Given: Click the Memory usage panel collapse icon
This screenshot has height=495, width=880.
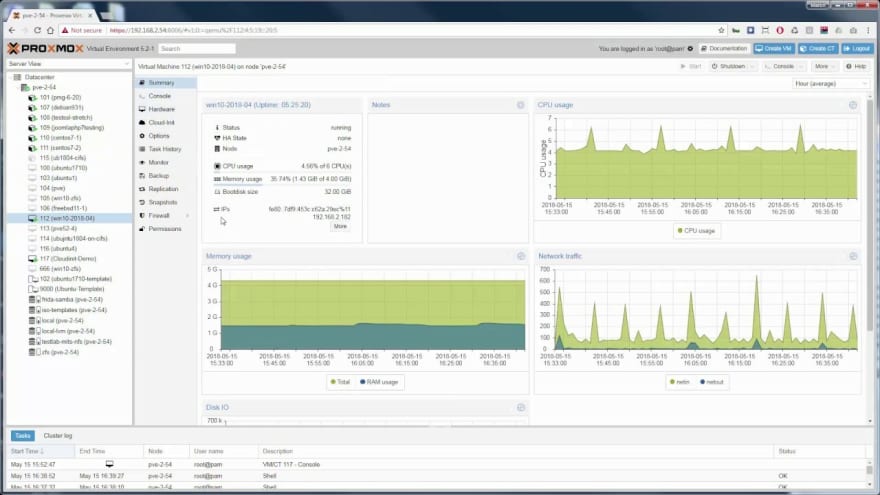Looking at the screenshot, I should (x=520, y=256).
